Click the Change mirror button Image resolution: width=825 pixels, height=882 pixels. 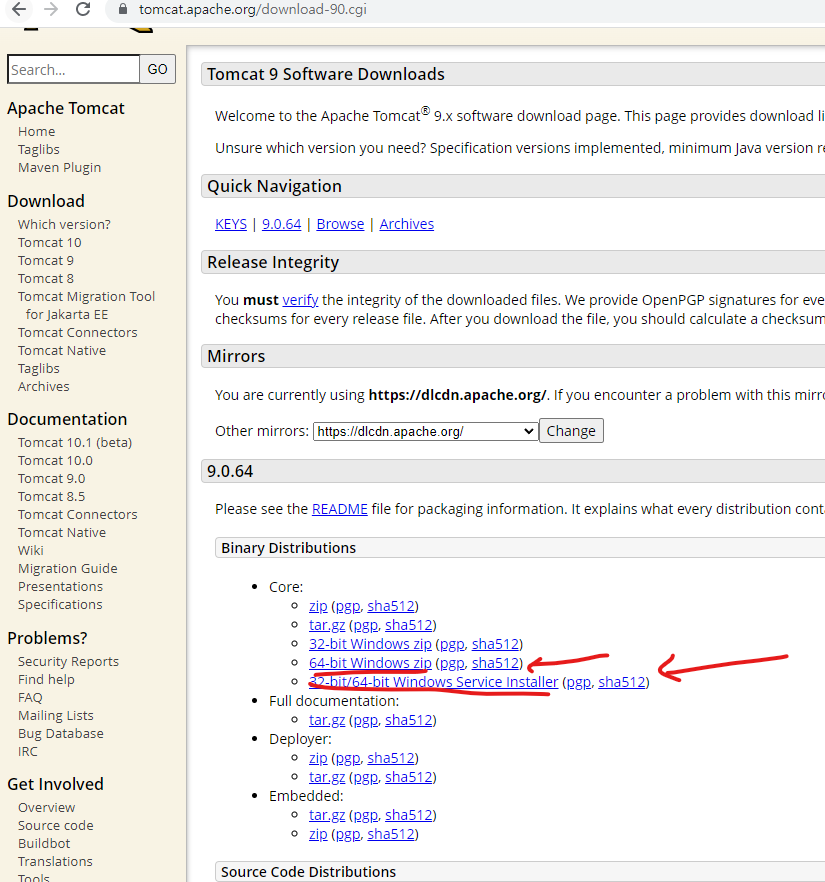[x=571, y=431]
